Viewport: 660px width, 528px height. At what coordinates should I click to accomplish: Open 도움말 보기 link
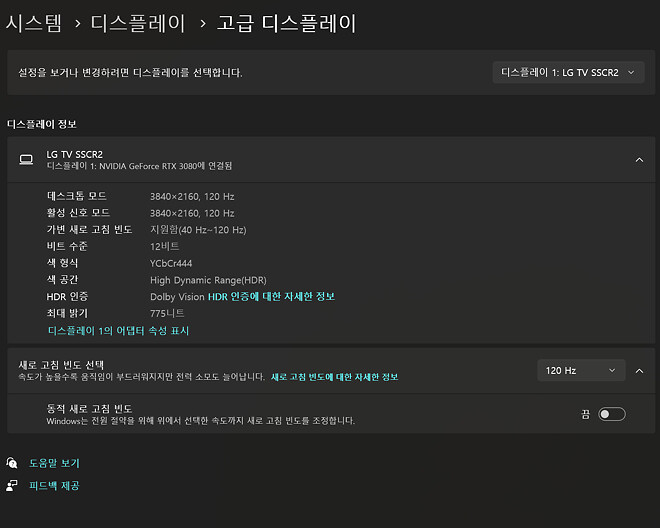point(54,463)
